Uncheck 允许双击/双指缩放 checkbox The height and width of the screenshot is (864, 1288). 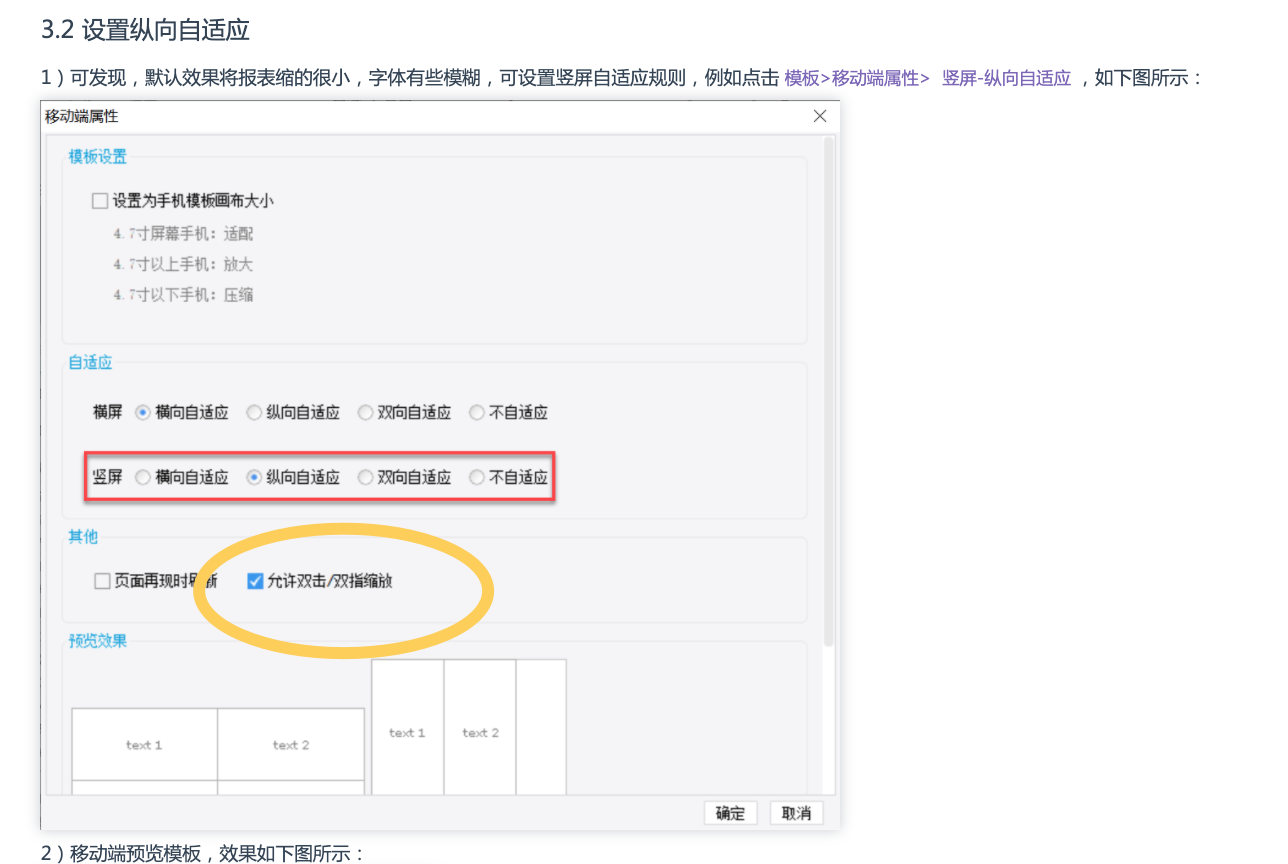tap(255, 581)
